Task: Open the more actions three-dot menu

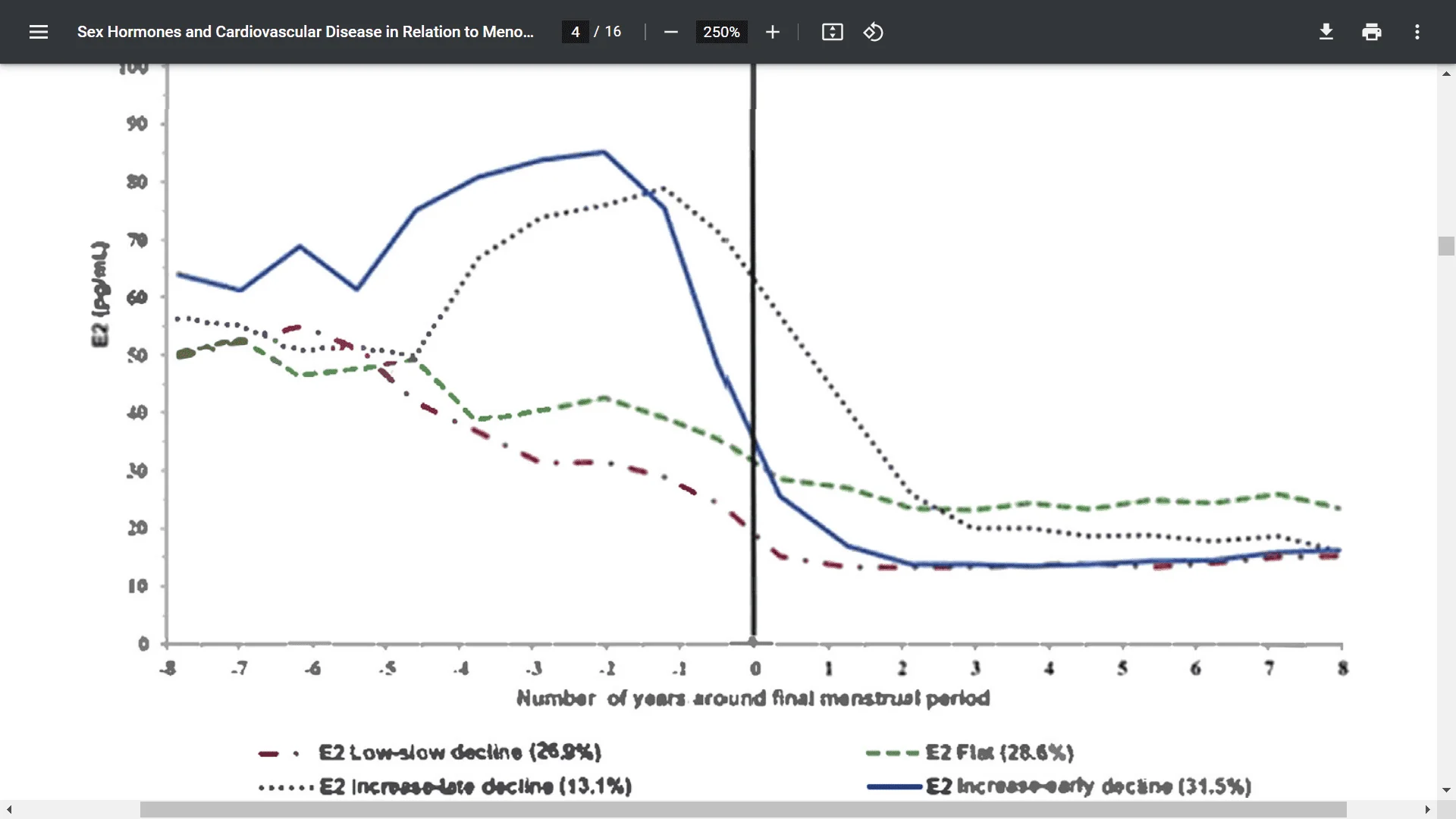Action: [x=1417, y=32]
